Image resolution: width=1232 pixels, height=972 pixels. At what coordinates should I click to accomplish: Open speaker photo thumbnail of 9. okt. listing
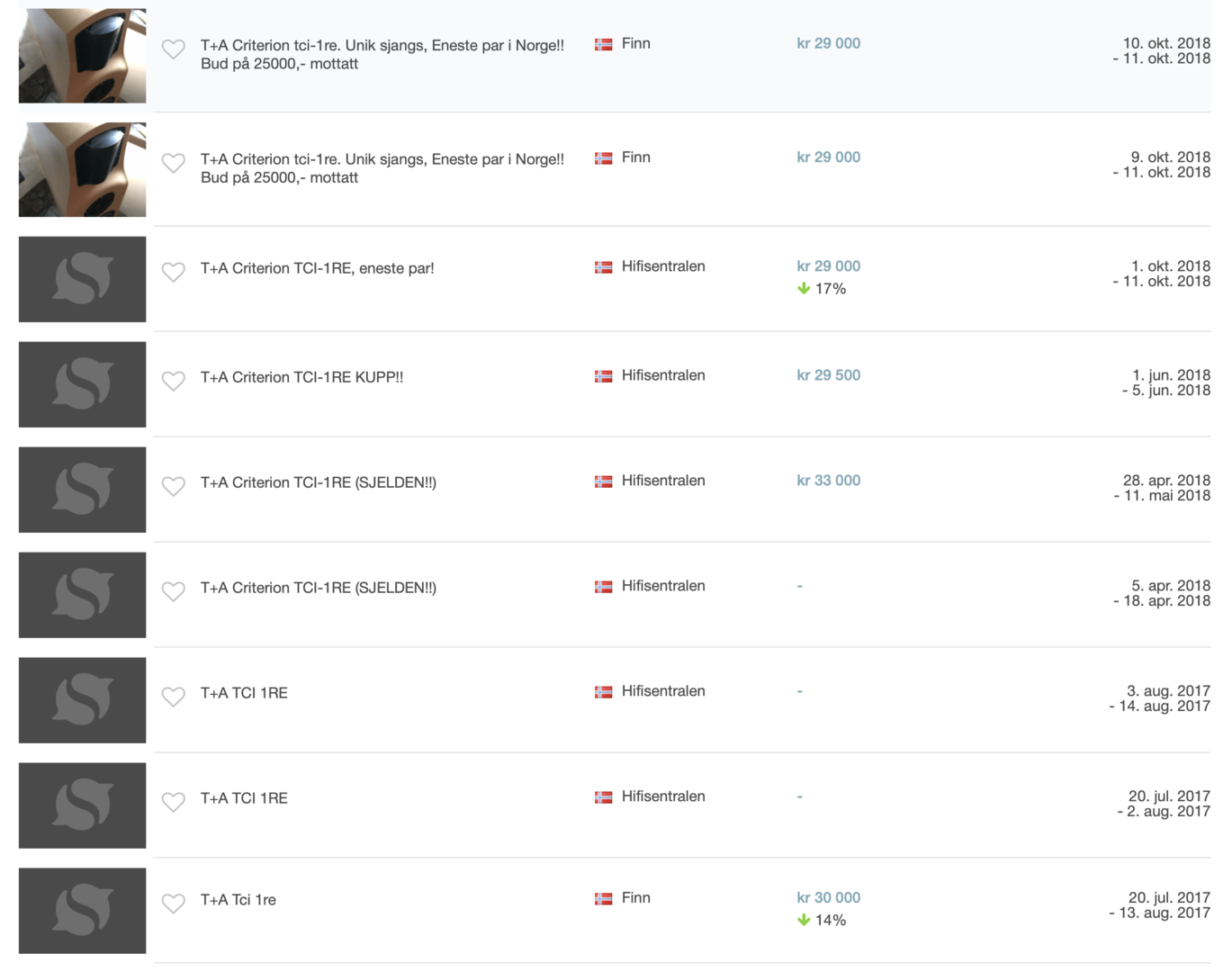point(82,169)
